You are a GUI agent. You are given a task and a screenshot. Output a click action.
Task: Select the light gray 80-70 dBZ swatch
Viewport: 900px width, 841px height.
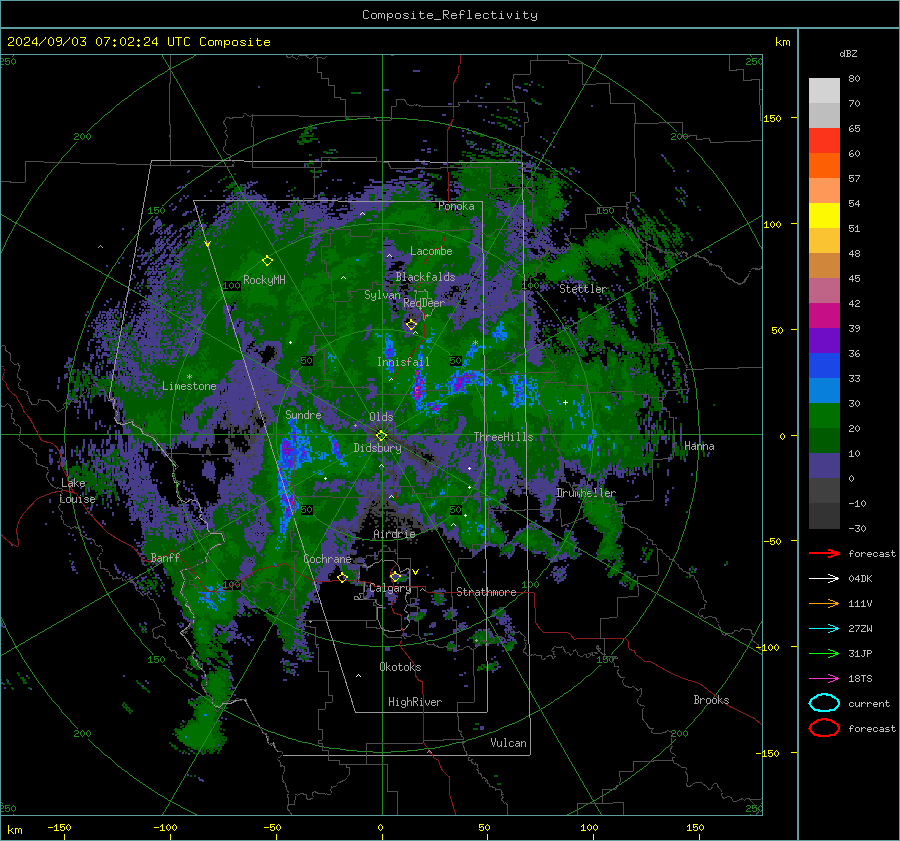point(824,90)
